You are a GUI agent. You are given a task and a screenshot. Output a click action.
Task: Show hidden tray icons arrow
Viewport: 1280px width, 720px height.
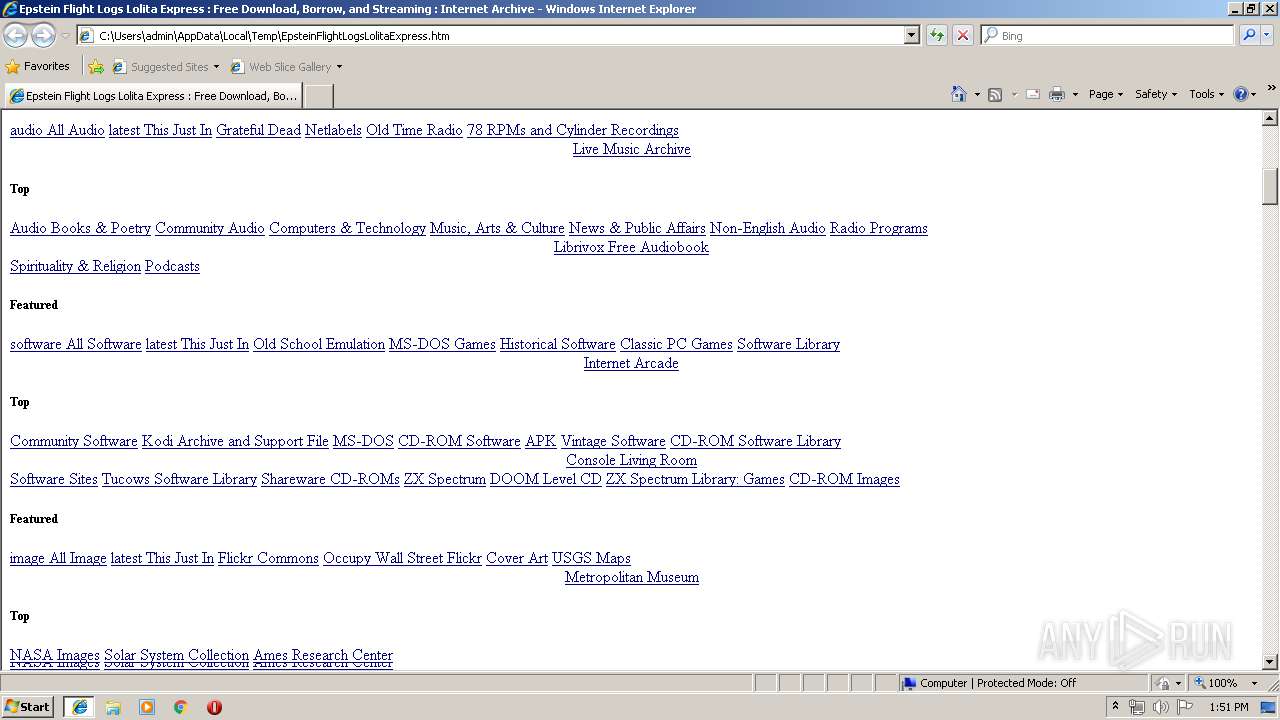click(1115, 707)
